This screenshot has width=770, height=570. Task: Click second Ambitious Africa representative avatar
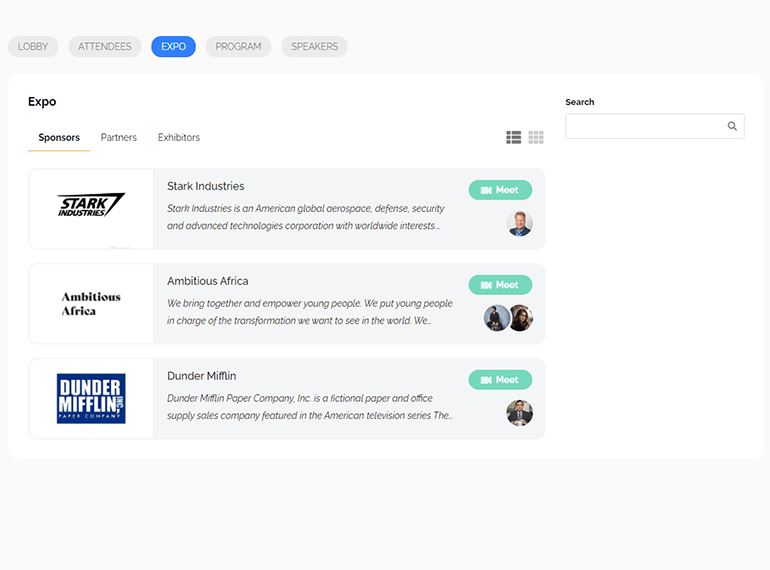coord(521,318)
